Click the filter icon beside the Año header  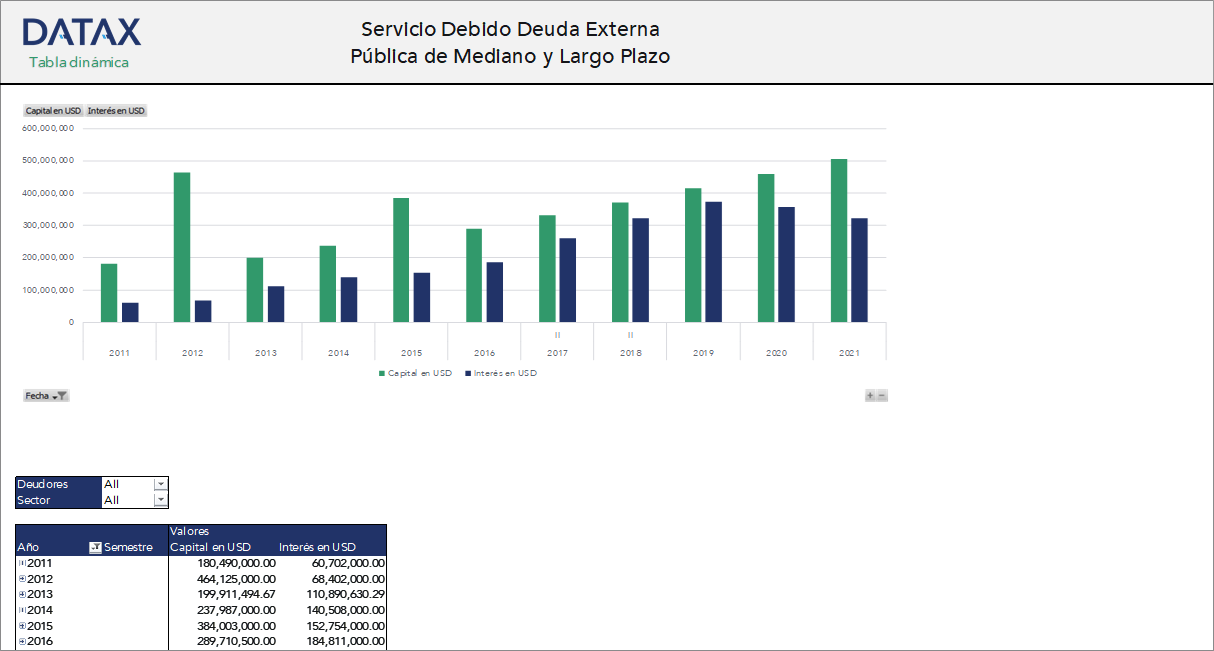[95, 547]
